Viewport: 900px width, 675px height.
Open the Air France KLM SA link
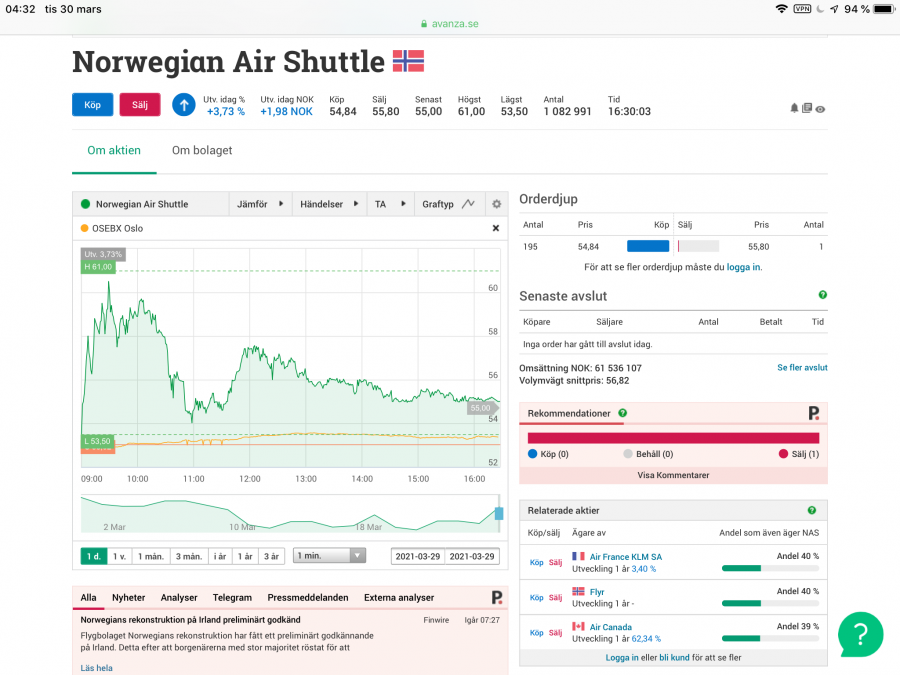(625, 556)
